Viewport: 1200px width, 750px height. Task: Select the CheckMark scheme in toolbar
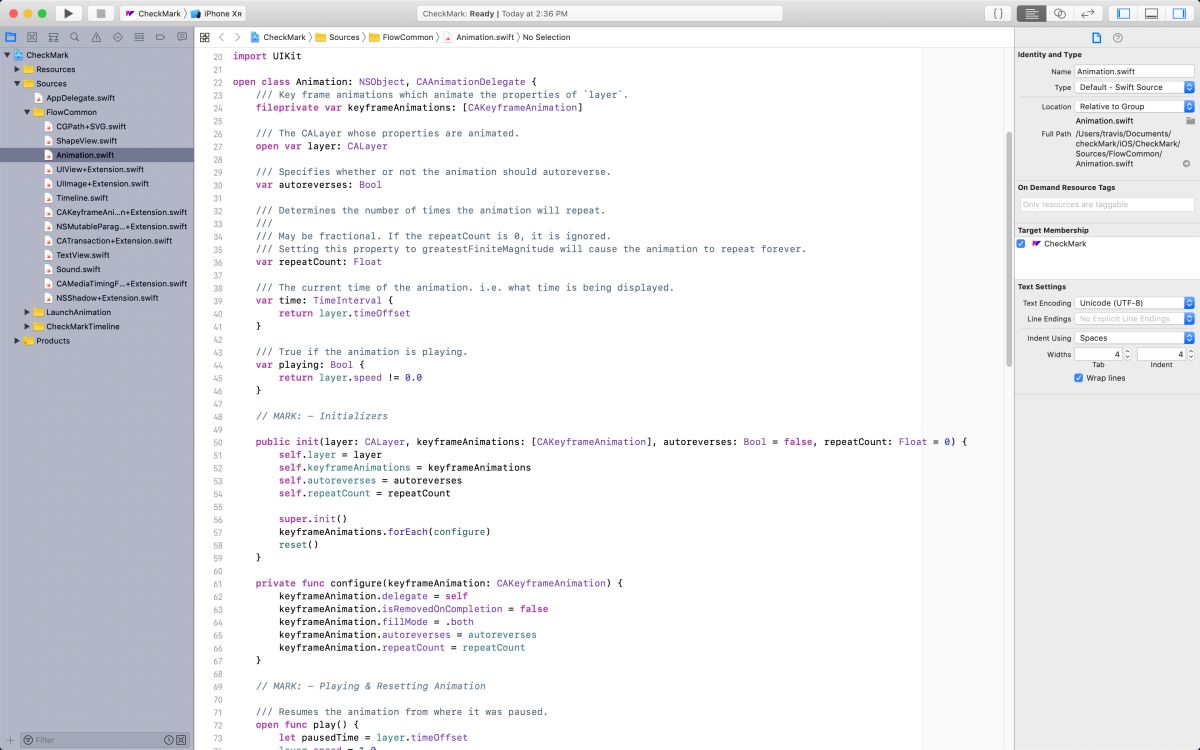click(x=152, y=13)
